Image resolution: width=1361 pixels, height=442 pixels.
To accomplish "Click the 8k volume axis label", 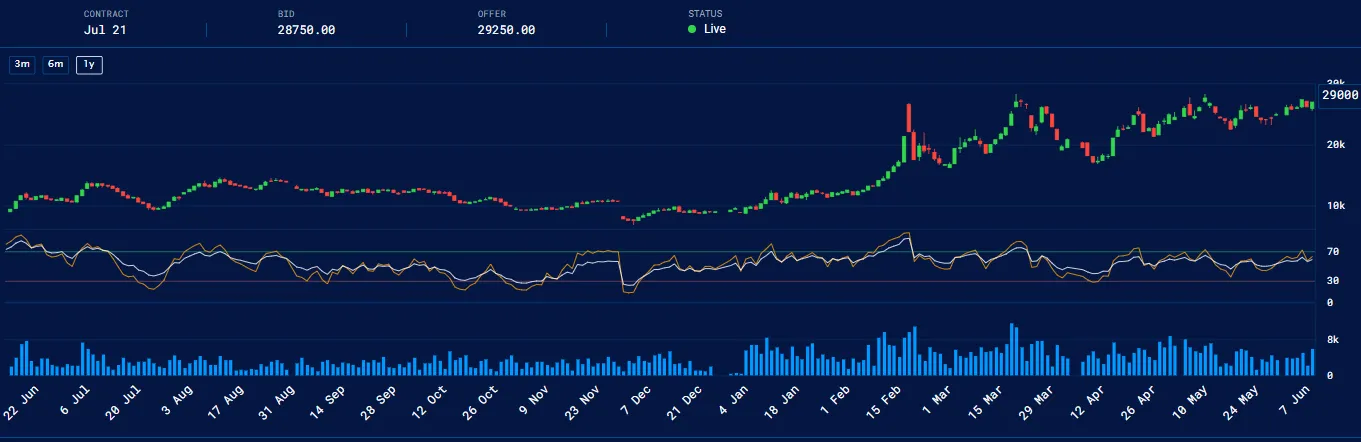I will tap(1332, 340).
